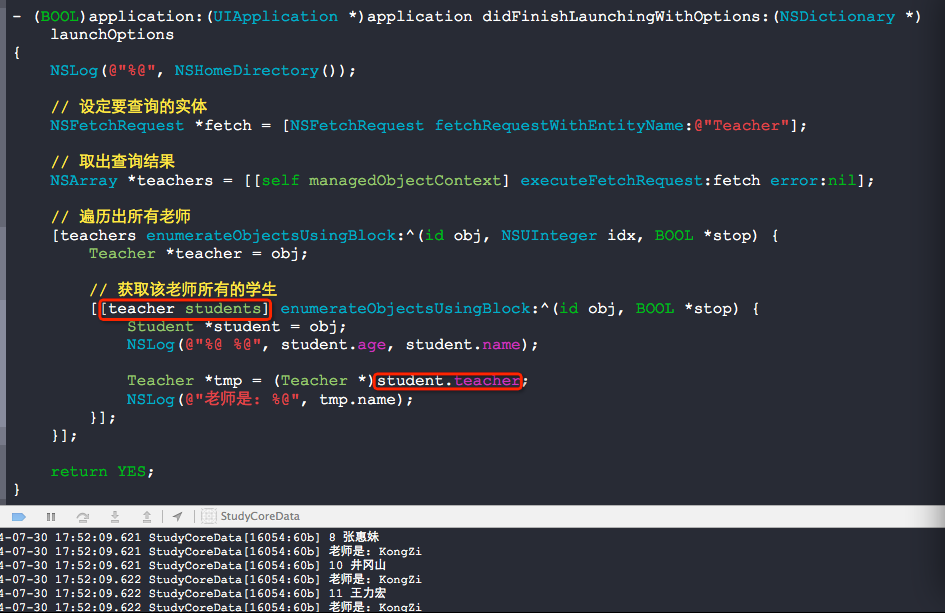Screen dimensions: 945x613
Task: Click didFinishLaunchingWithOptions: in the signature
Action: (x=627, y=16)
